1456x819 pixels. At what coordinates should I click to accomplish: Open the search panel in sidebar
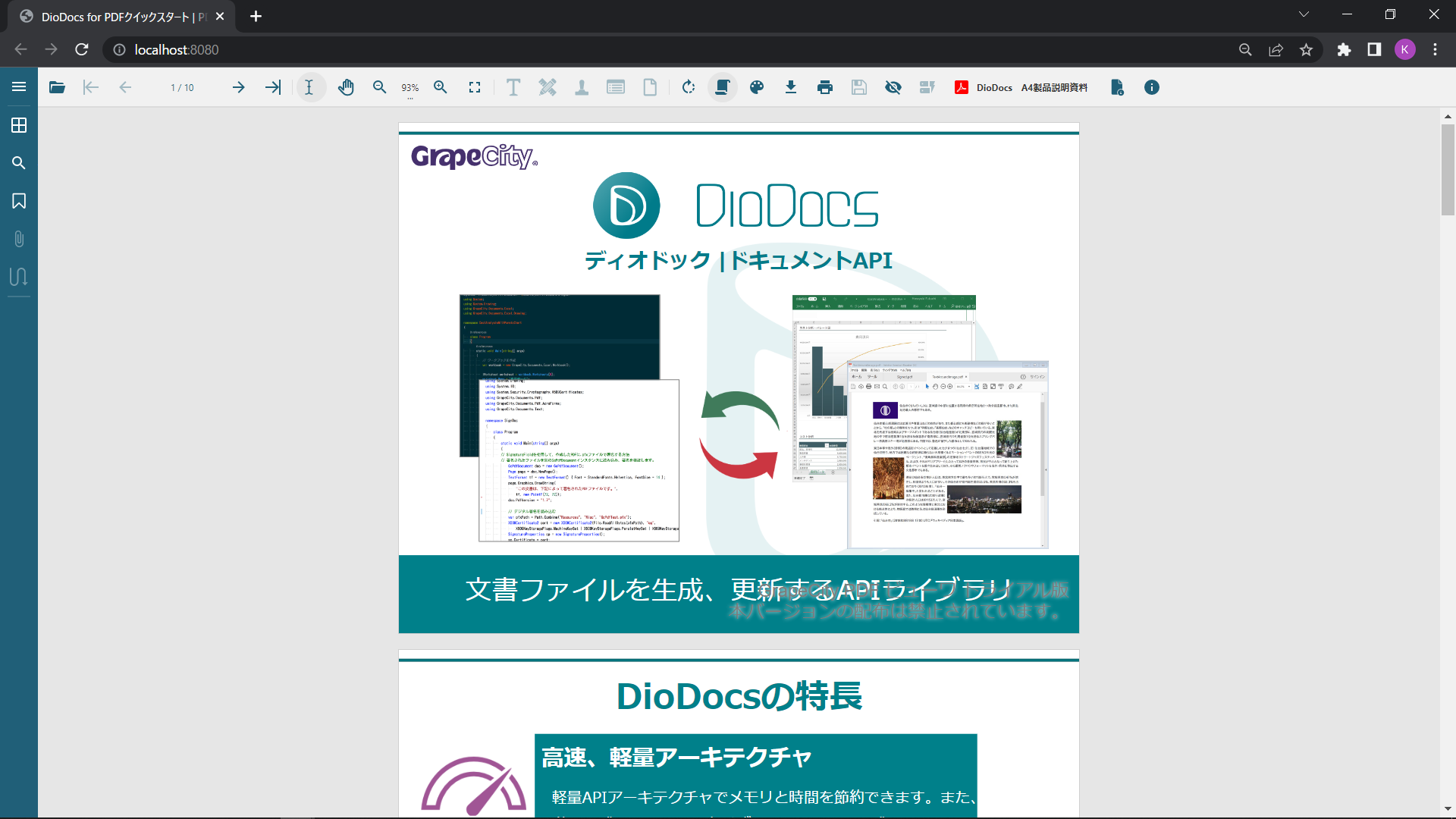pos(19,163)
